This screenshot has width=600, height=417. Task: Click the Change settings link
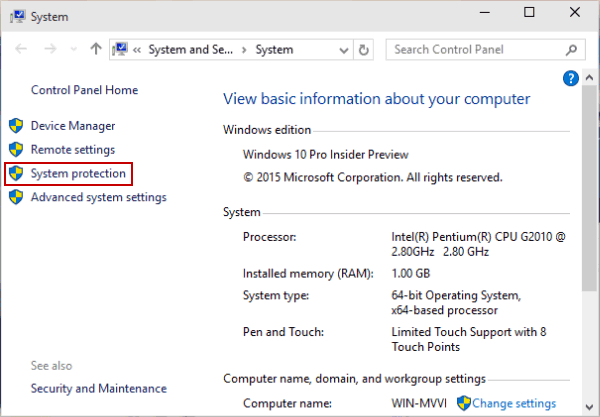pyautogui.click(x=513, y=403)
